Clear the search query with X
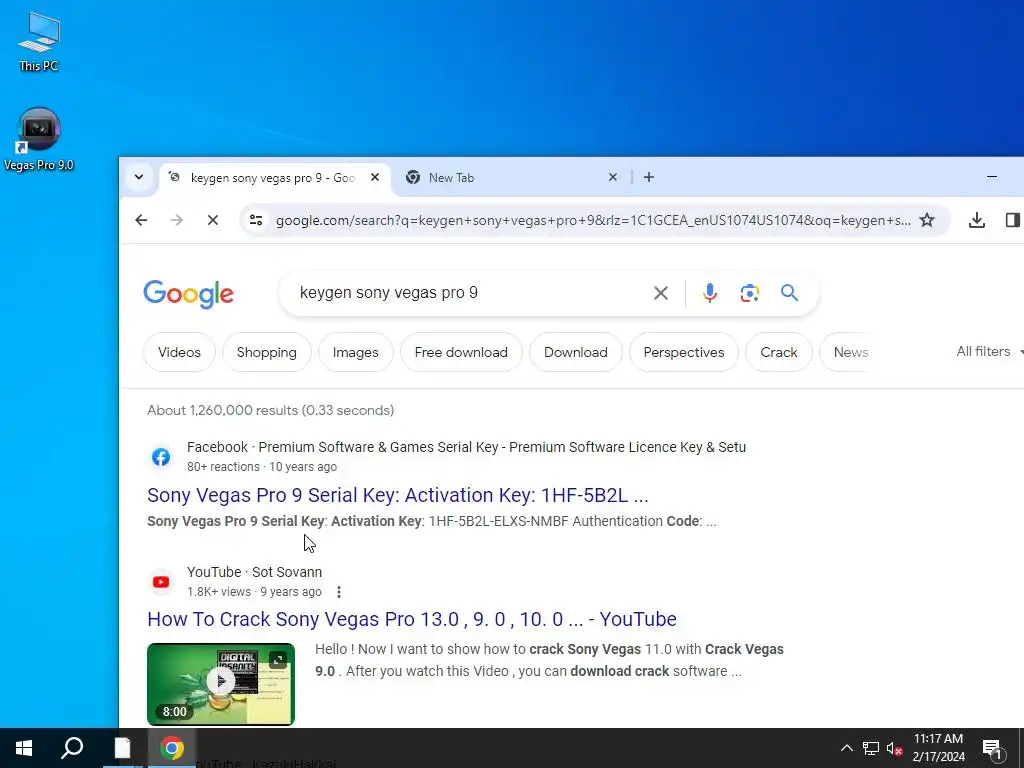 click(x=661, y=293)
